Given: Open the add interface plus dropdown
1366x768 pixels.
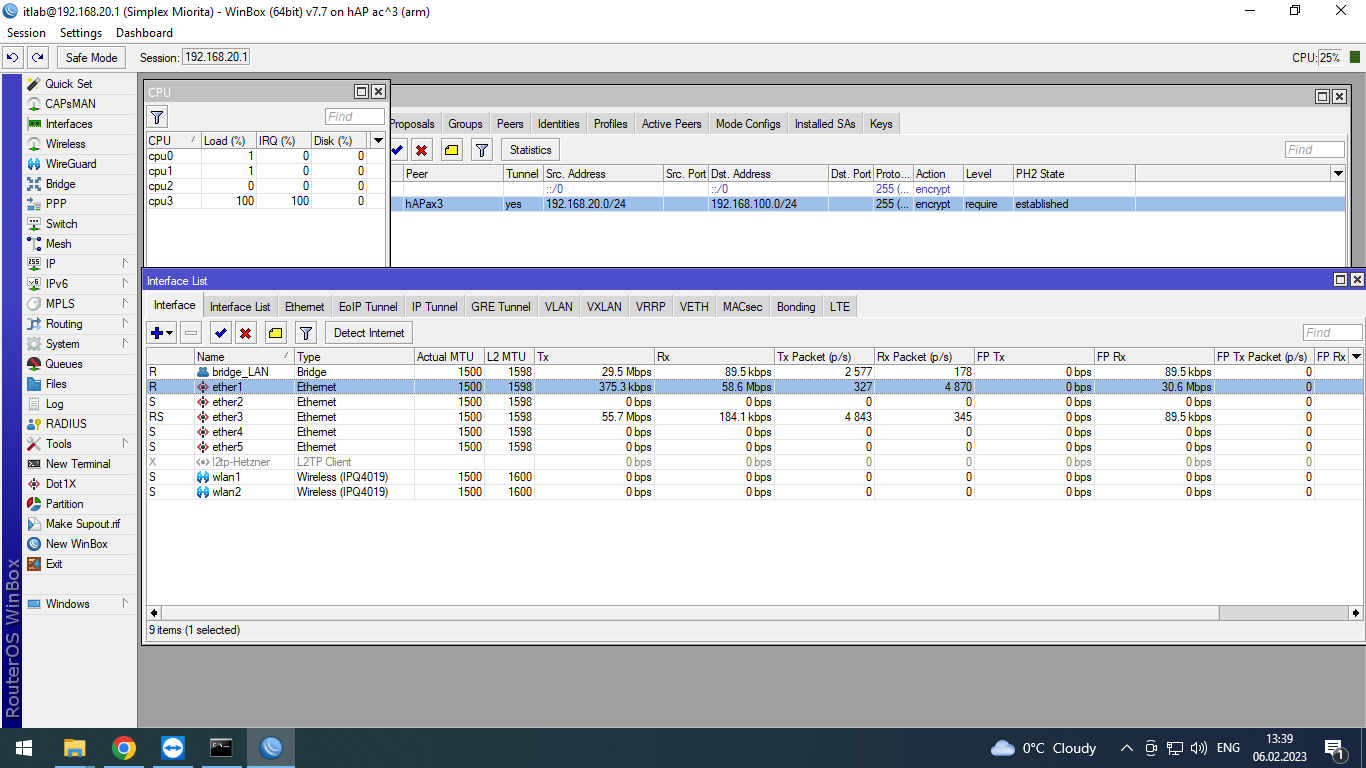Looking at the screenshot, I should tap(161, 333).
